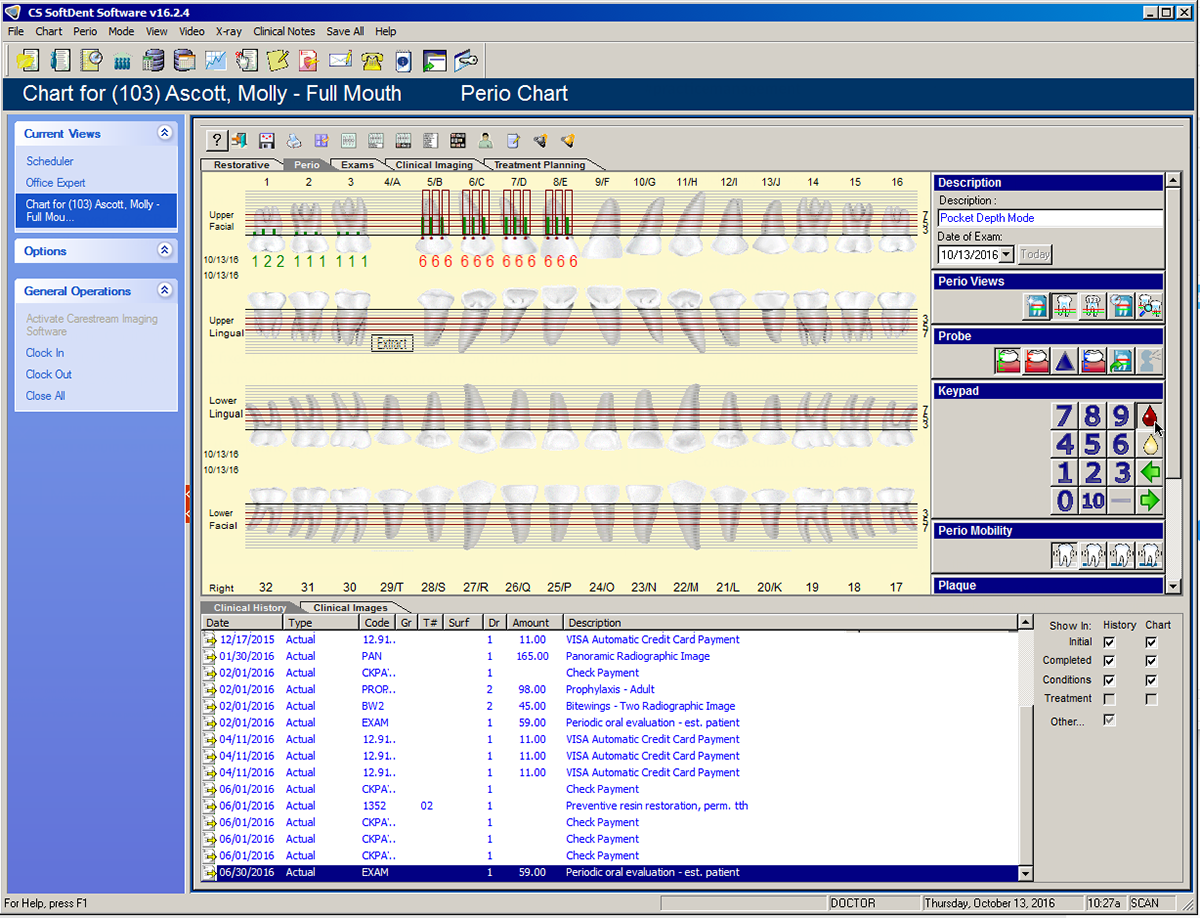Click the Close All link

click(45, 396)
